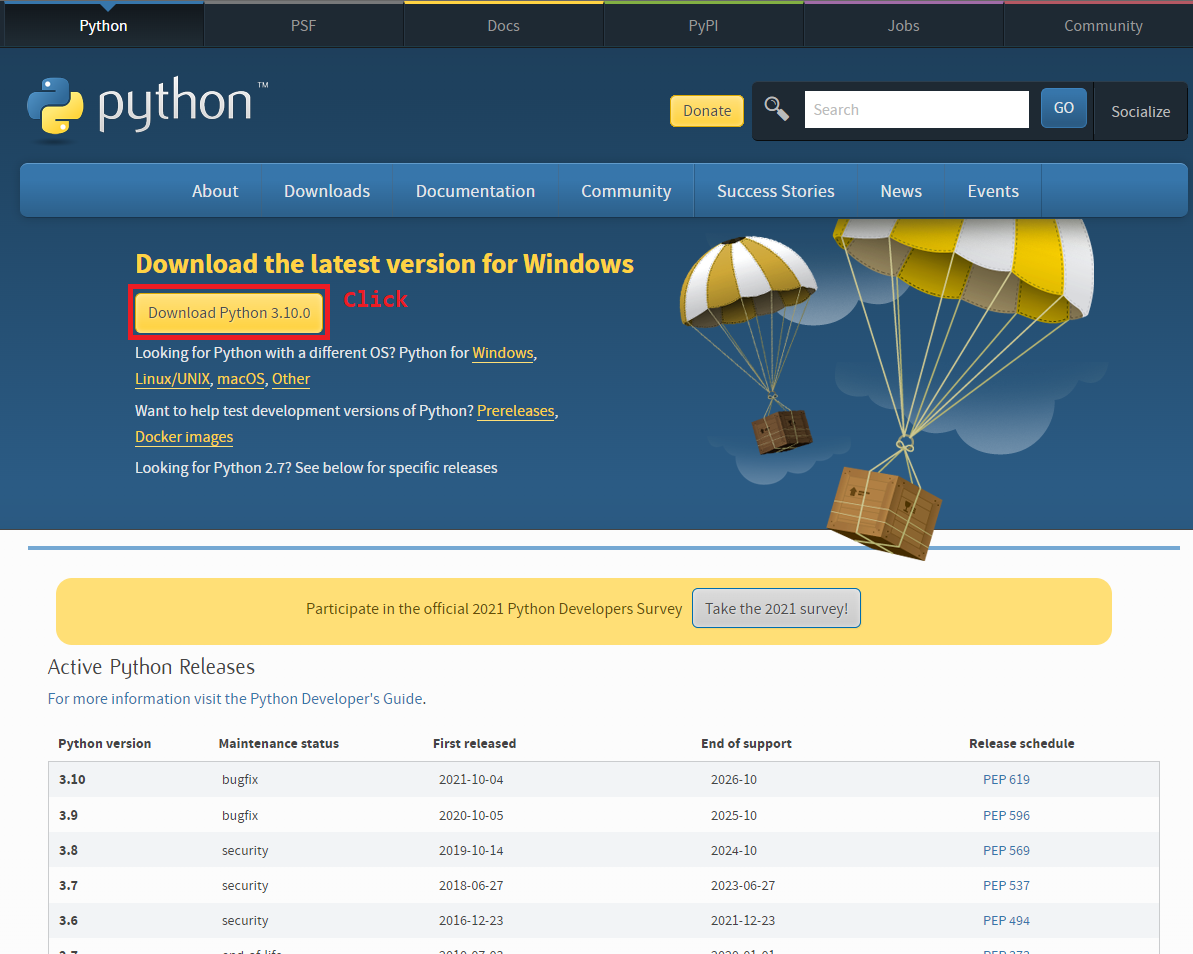Click Download Python 3.10.0 button
Screen dimensions: 1193x954
click(229, 313)
